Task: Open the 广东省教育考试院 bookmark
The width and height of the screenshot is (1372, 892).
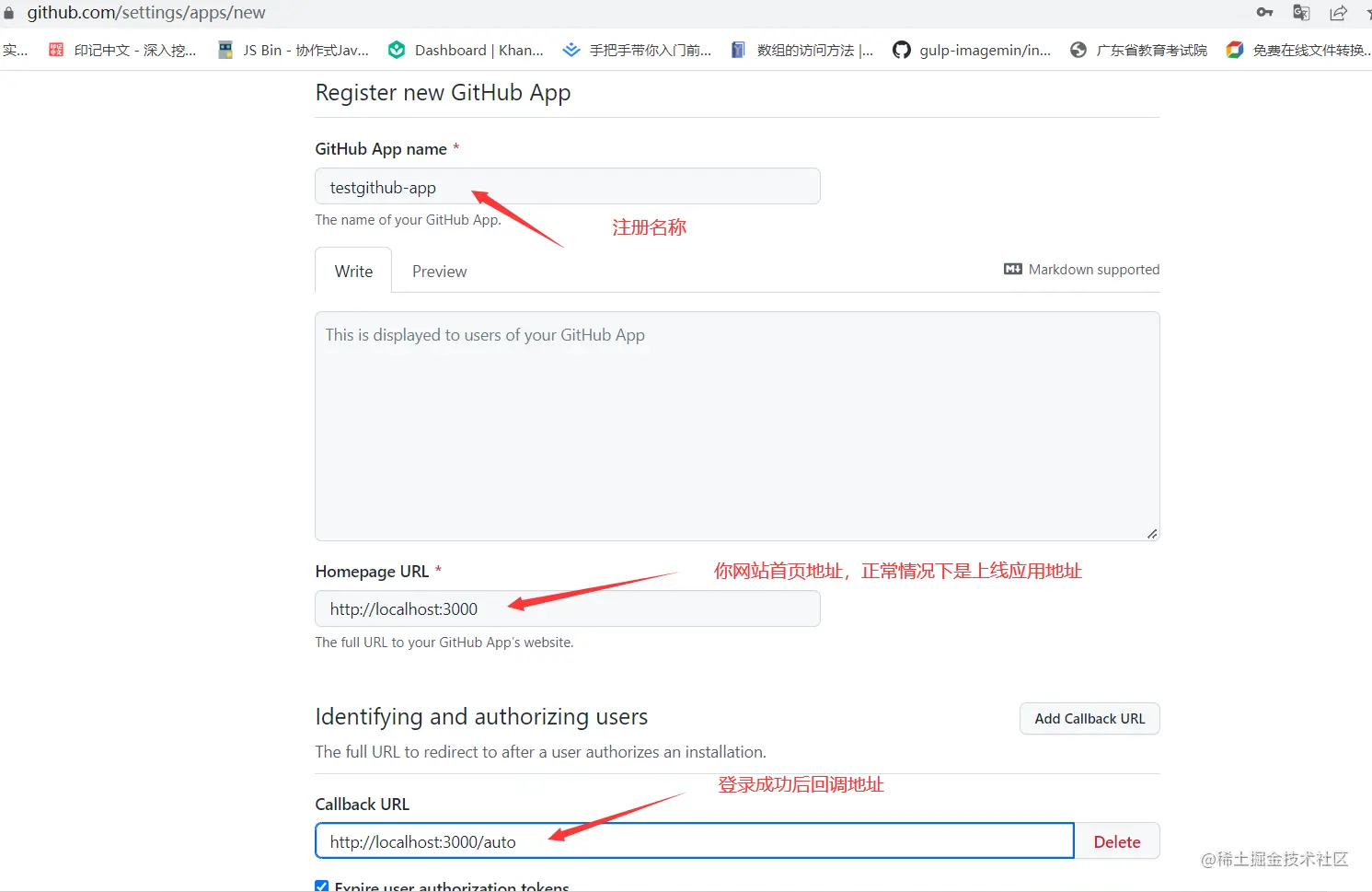Action: 1138,50
